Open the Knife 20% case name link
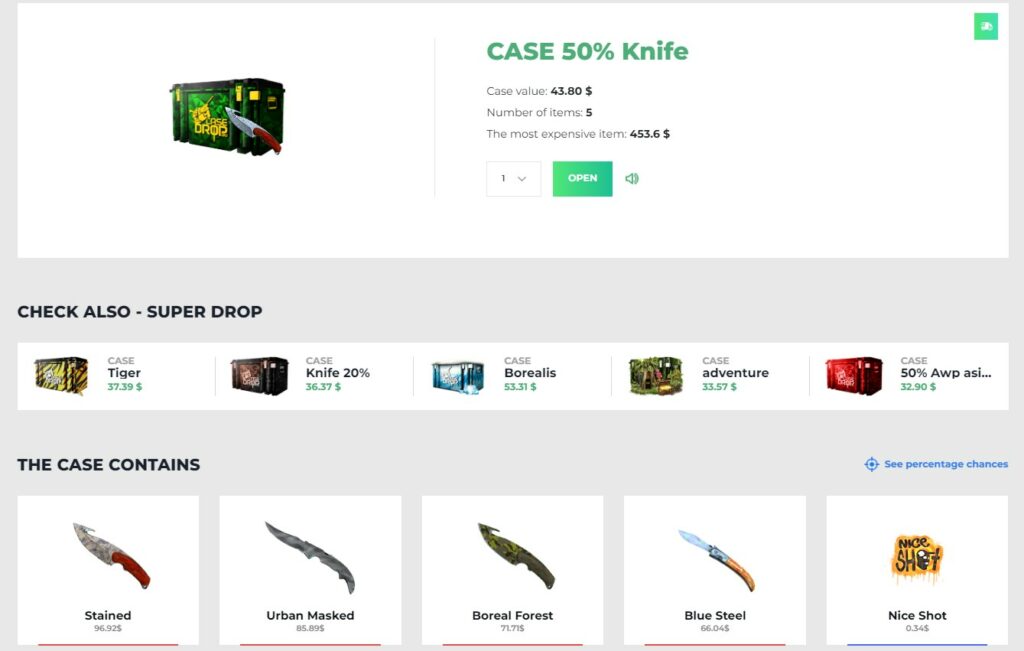 click(x=338, y=373)
